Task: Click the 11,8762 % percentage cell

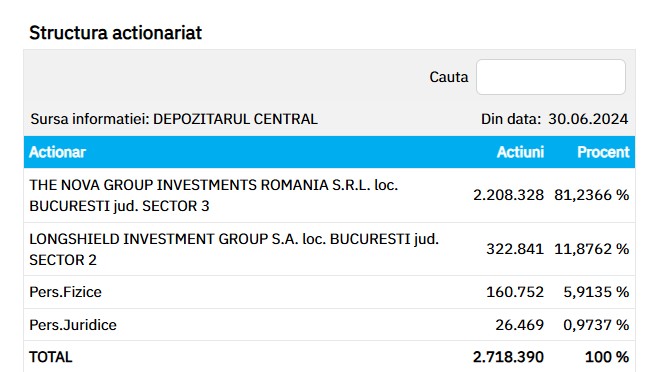Action: [592, 249]
